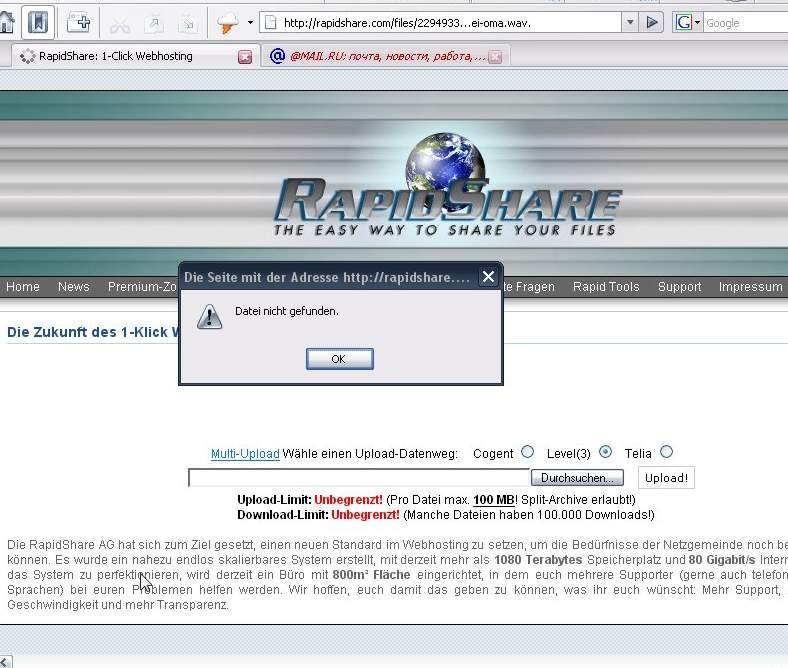Click heading 'Die Zukunft des 1-Klick'

coord(93,332)
